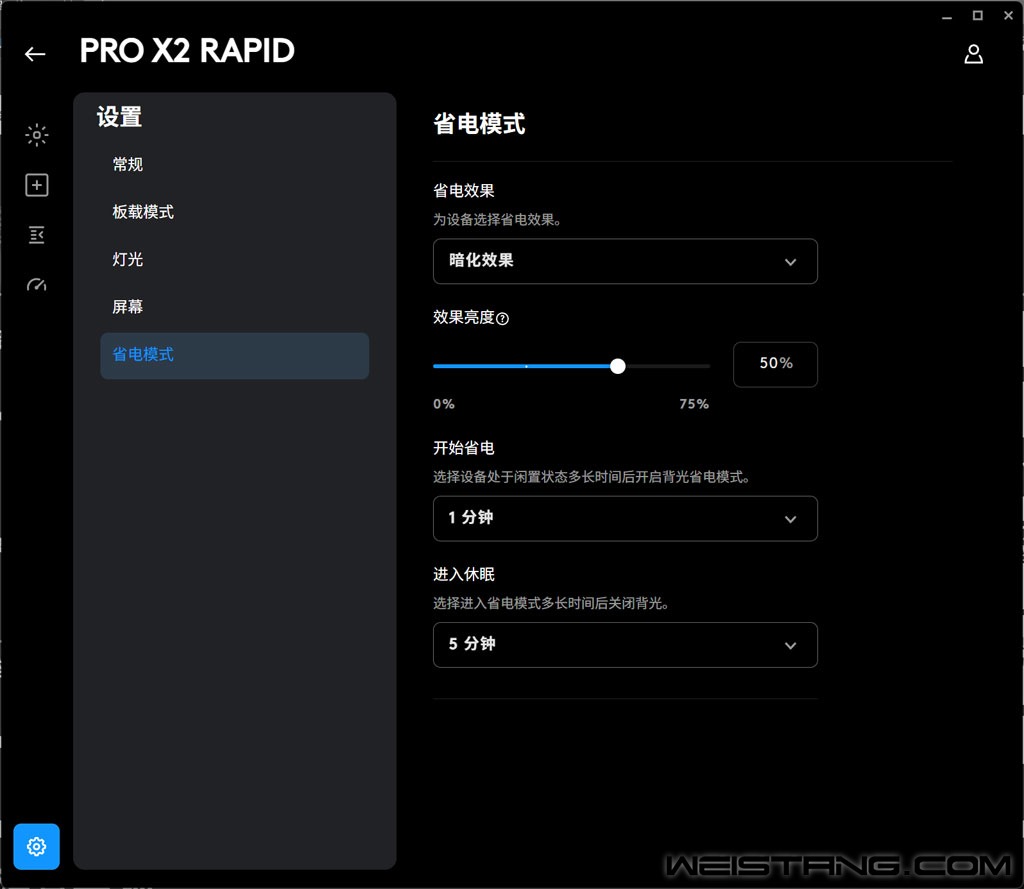Minimize the window
Viewport: 1024px width, 889px height.
(947, 16)
